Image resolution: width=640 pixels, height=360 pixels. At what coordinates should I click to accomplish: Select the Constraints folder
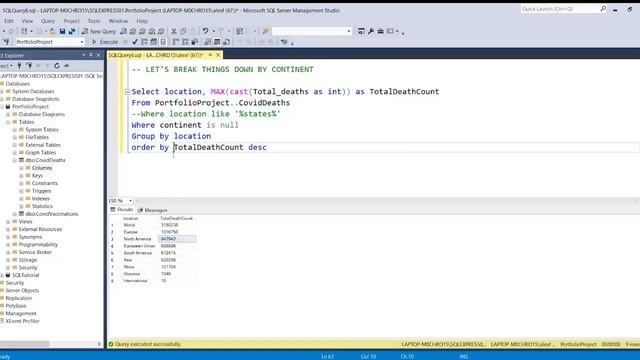pos(44,183)
